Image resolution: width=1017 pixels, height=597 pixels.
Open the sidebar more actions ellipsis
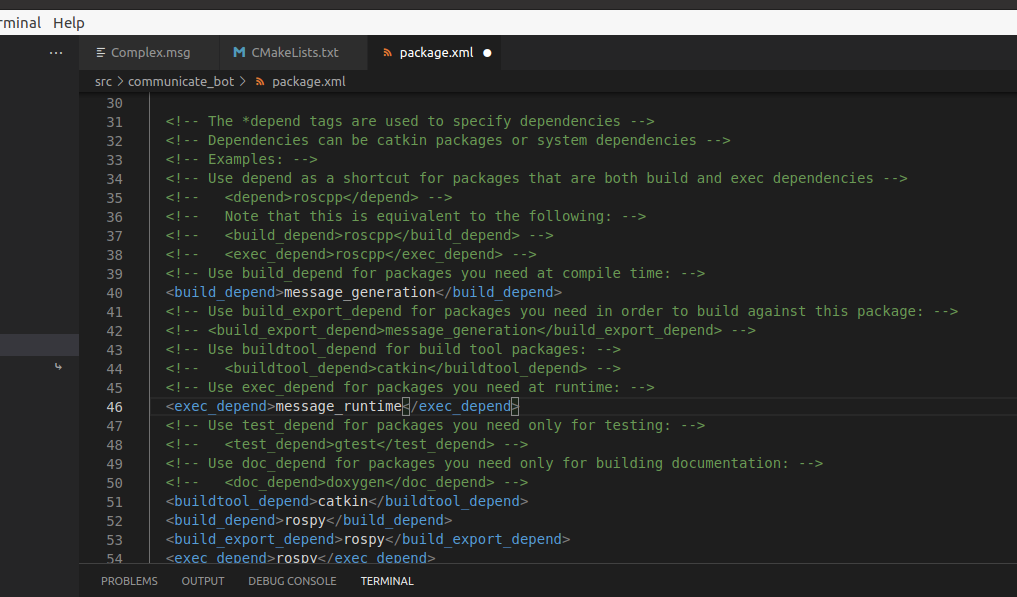[x=56, y=53]
